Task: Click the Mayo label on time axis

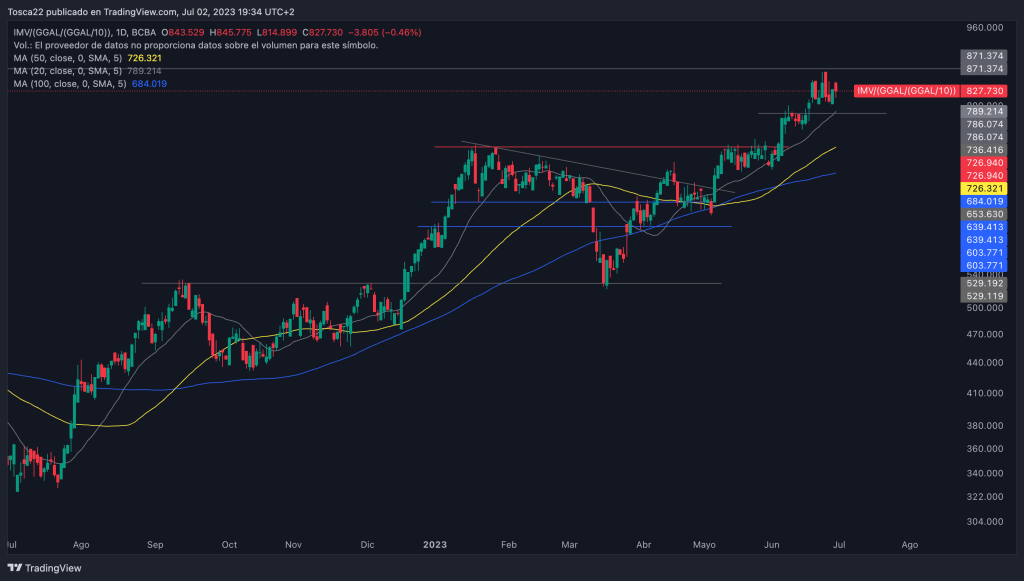Action: coord(704,545)
